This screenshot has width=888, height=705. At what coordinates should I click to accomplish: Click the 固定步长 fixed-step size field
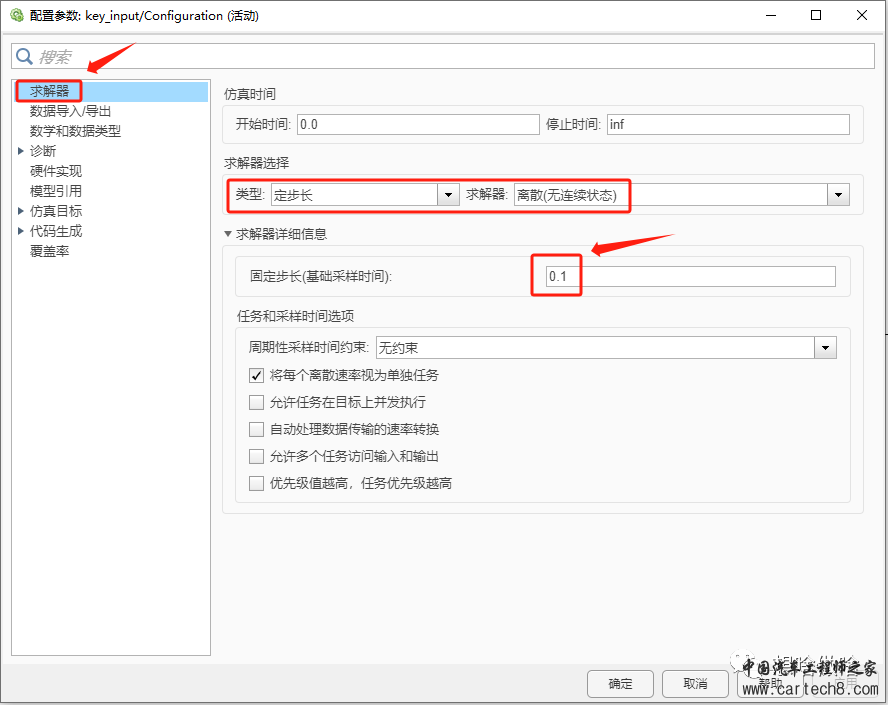pyautogui.click(x=690, y=276)
